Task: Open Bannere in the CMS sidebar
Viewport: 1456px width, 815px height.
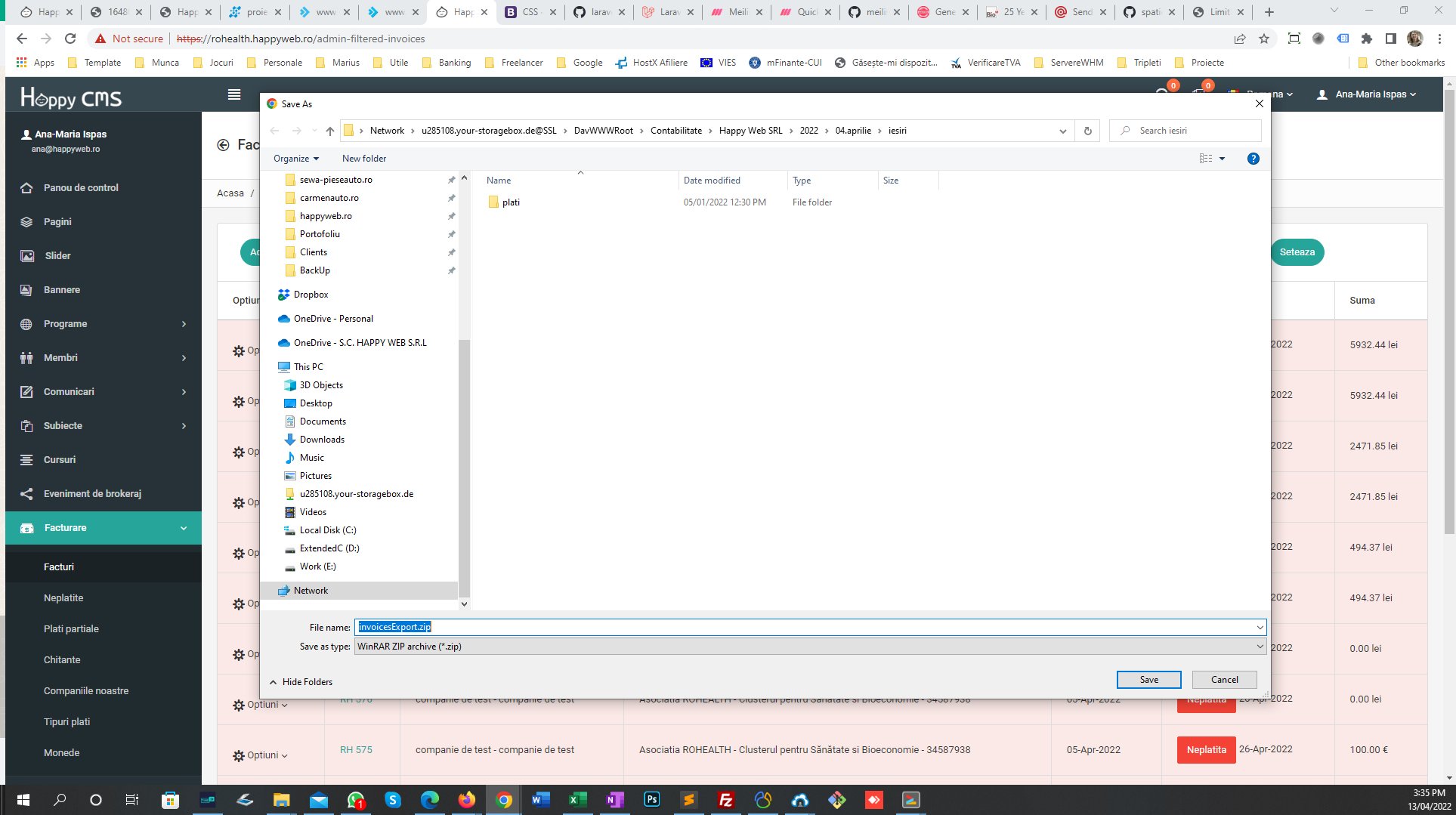Action: 62,290
